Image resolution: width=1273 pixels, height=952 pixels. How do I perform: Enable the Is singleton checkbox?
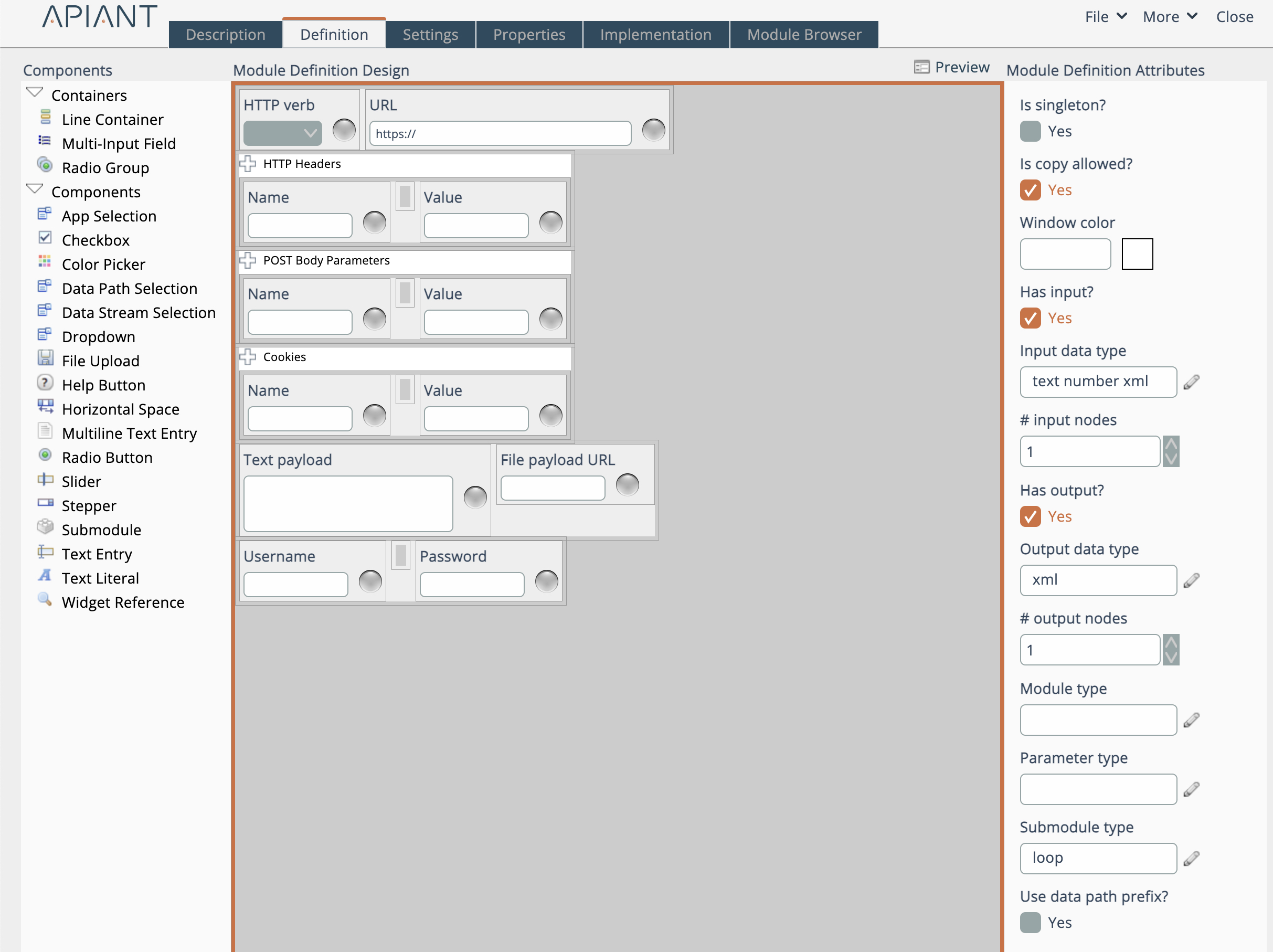click(x=1030, y=131)
